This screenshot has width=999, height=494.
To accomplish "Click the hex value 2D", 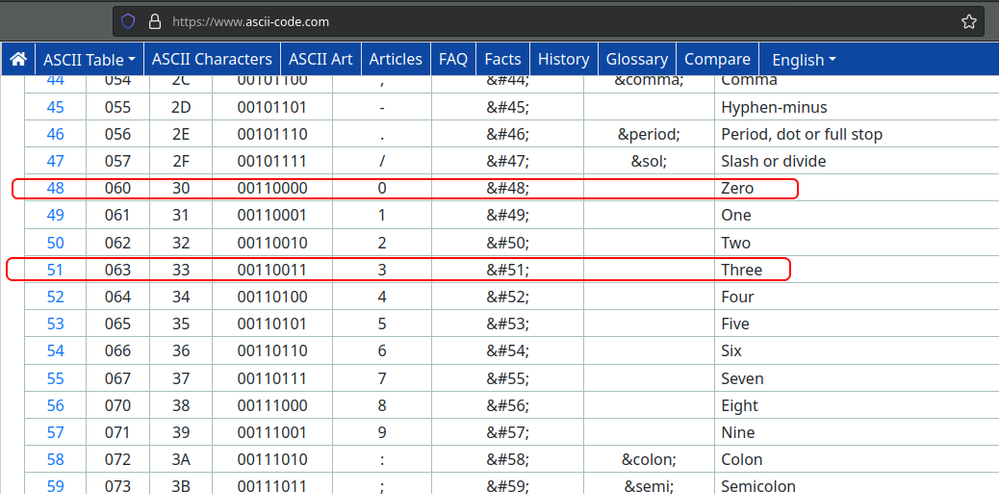I will 181,107.
